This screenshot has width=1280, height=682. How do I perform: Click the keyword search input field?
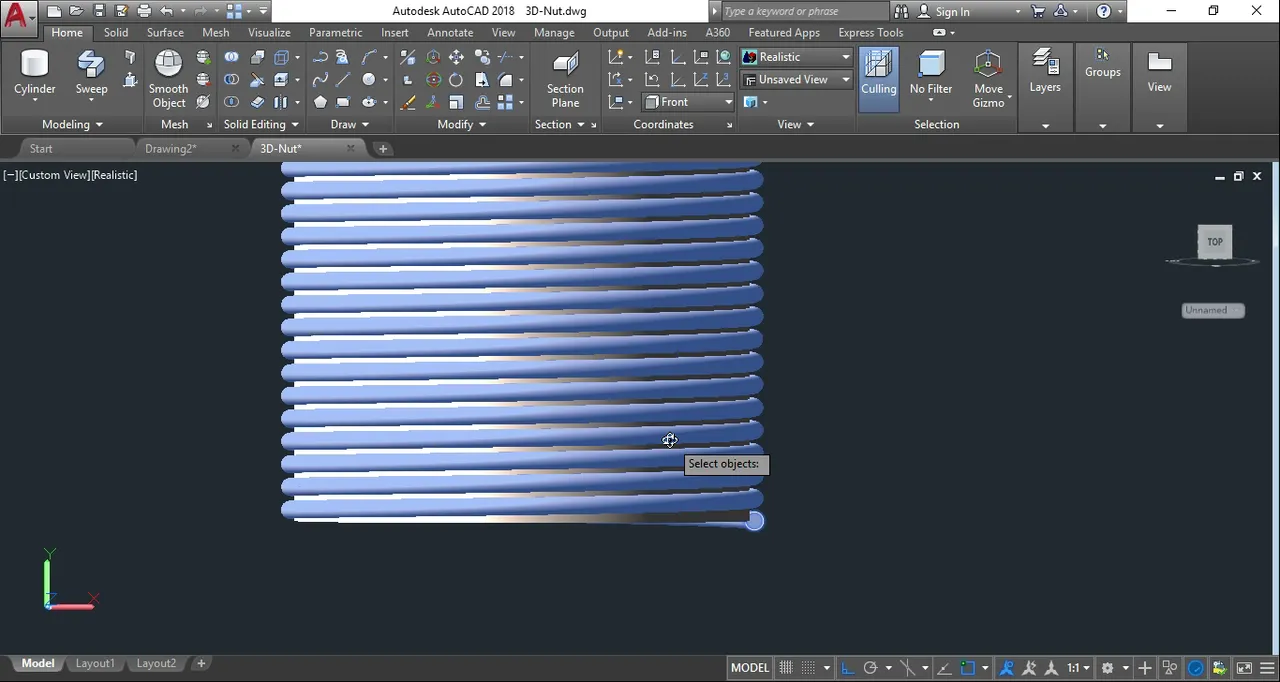[804, 11]
